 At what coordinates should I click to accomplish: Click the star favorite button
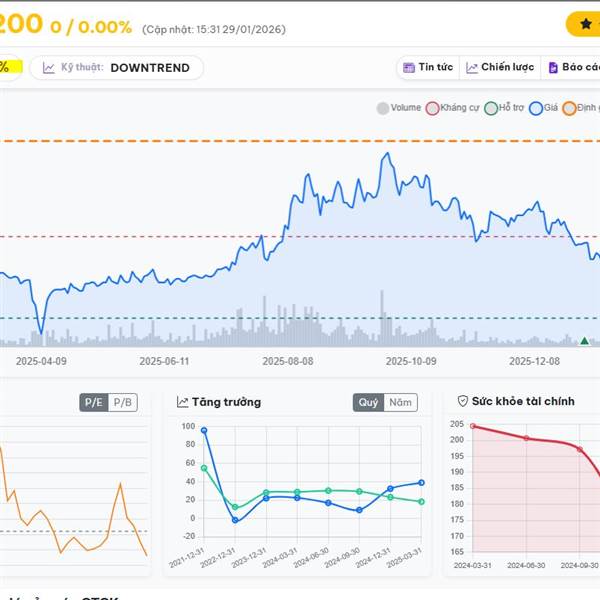pyautogui.click(x=585, y=24)
